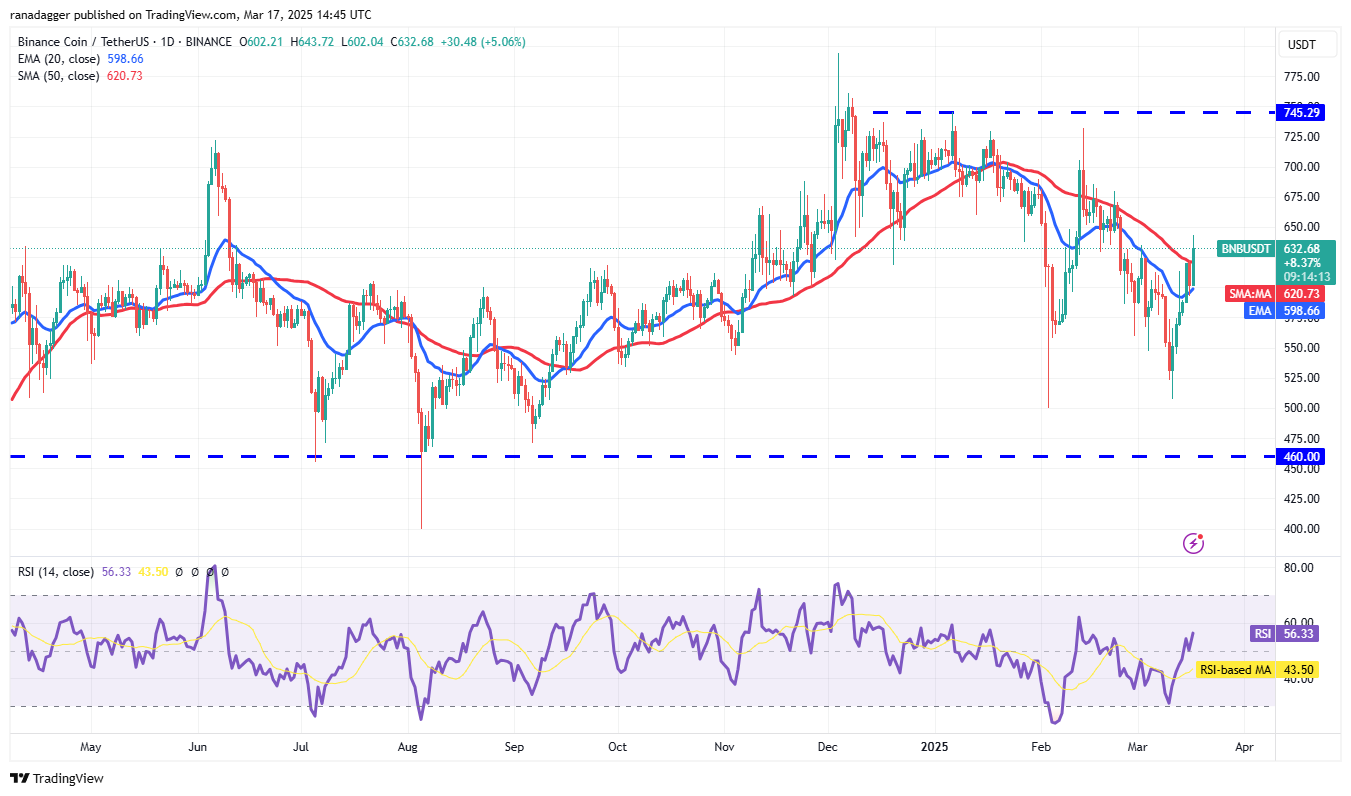Click the blue 460.00 support price label
1351x796 pixels.
1300,456
